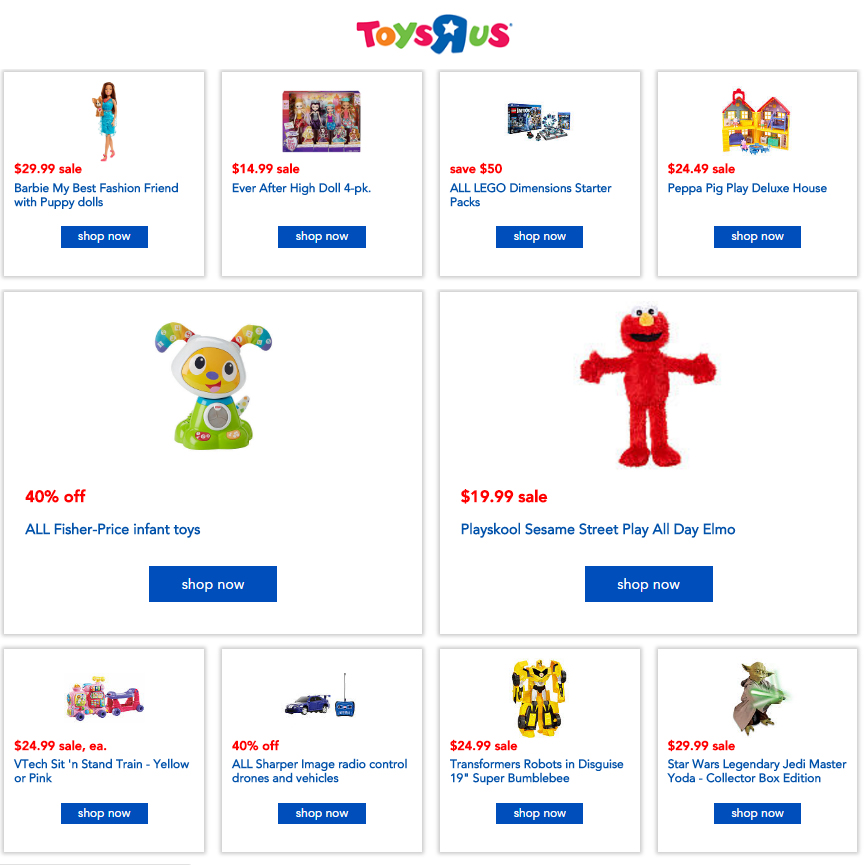Shop now for Fisher-Price infant toys
Viewport: 865px width, 865px height.
click(213, 584)
